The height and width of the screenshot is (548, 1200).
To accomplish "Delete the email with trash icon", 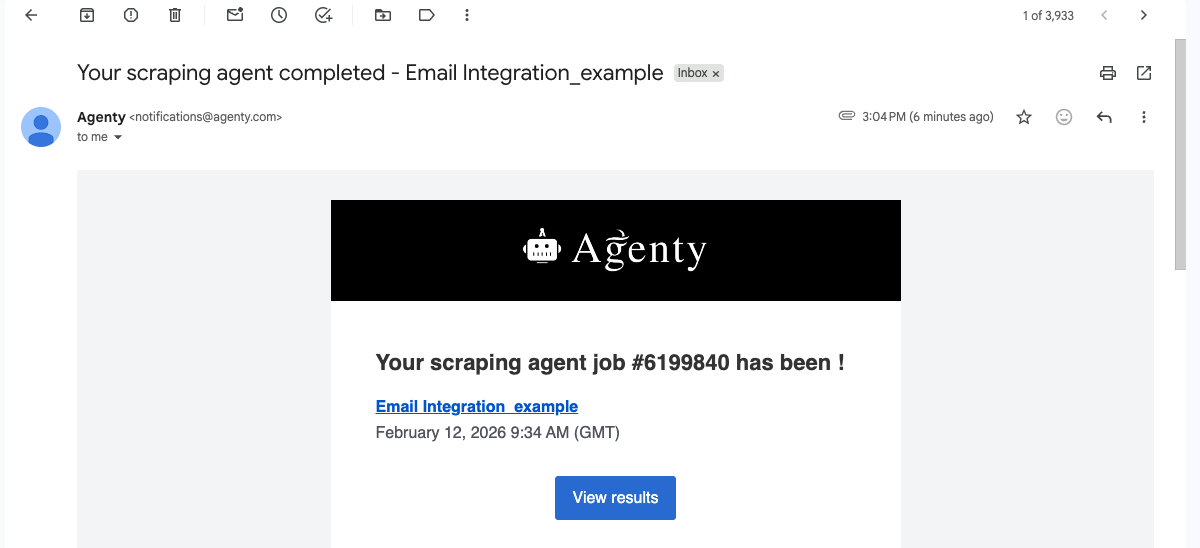I will tap(175, 15).
